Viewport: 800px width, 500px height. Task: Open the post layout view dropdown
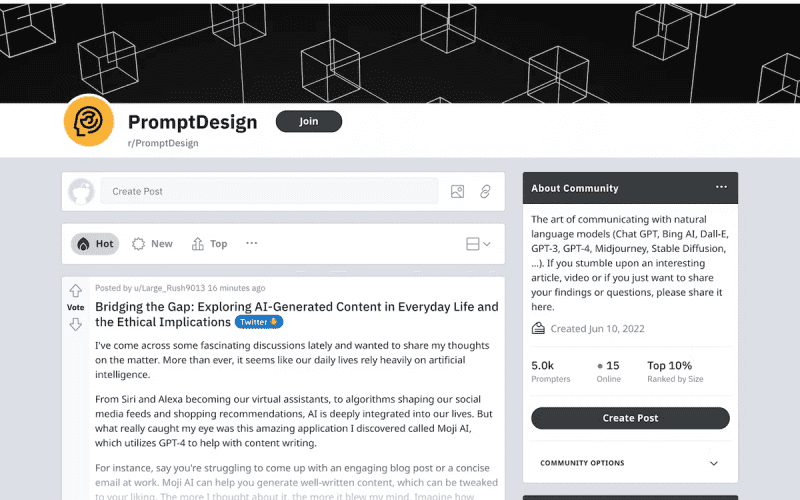(x=478, y=244)
